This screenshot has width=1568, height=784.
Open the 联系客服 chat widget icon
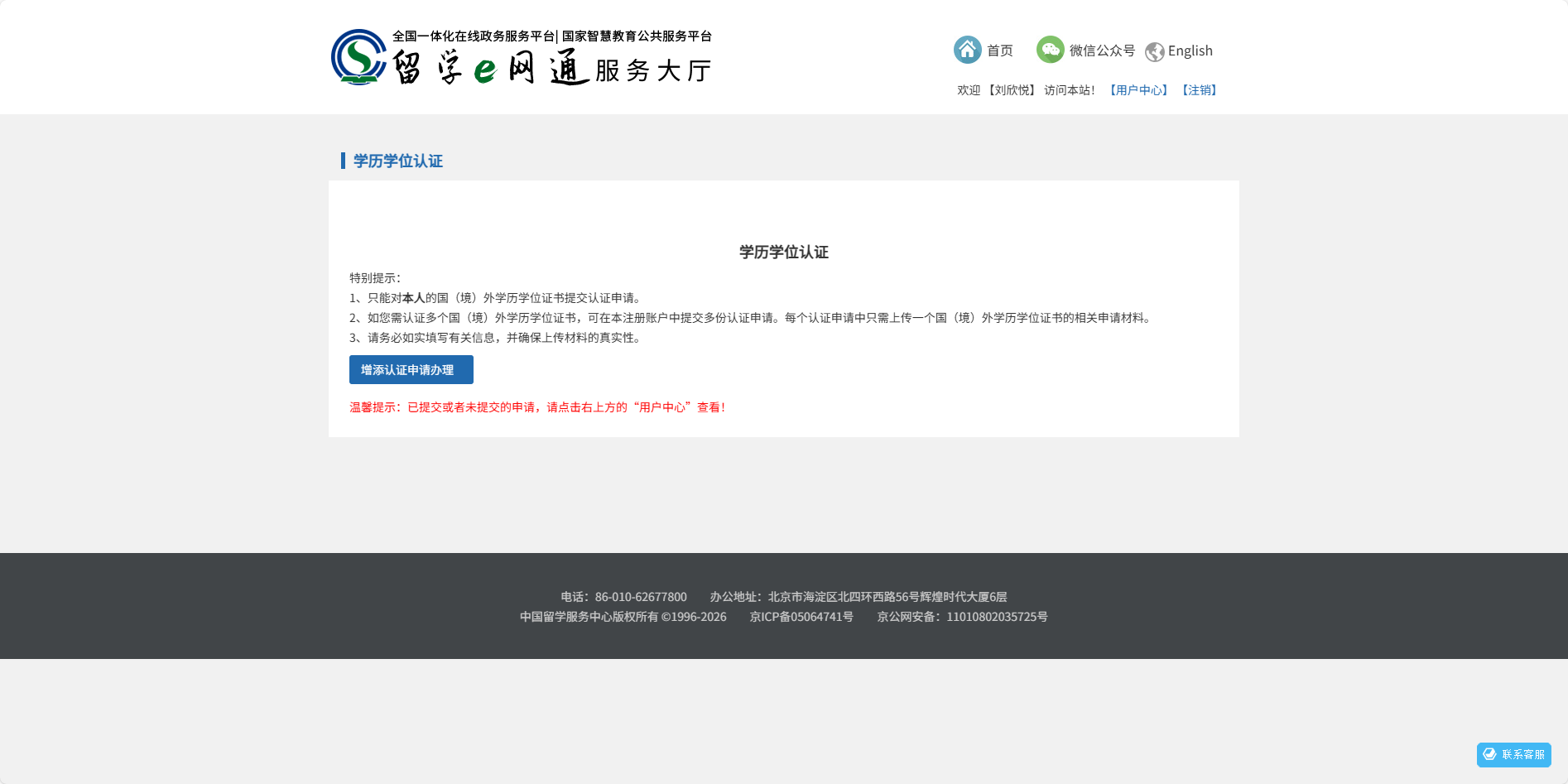coord(1514,754)
